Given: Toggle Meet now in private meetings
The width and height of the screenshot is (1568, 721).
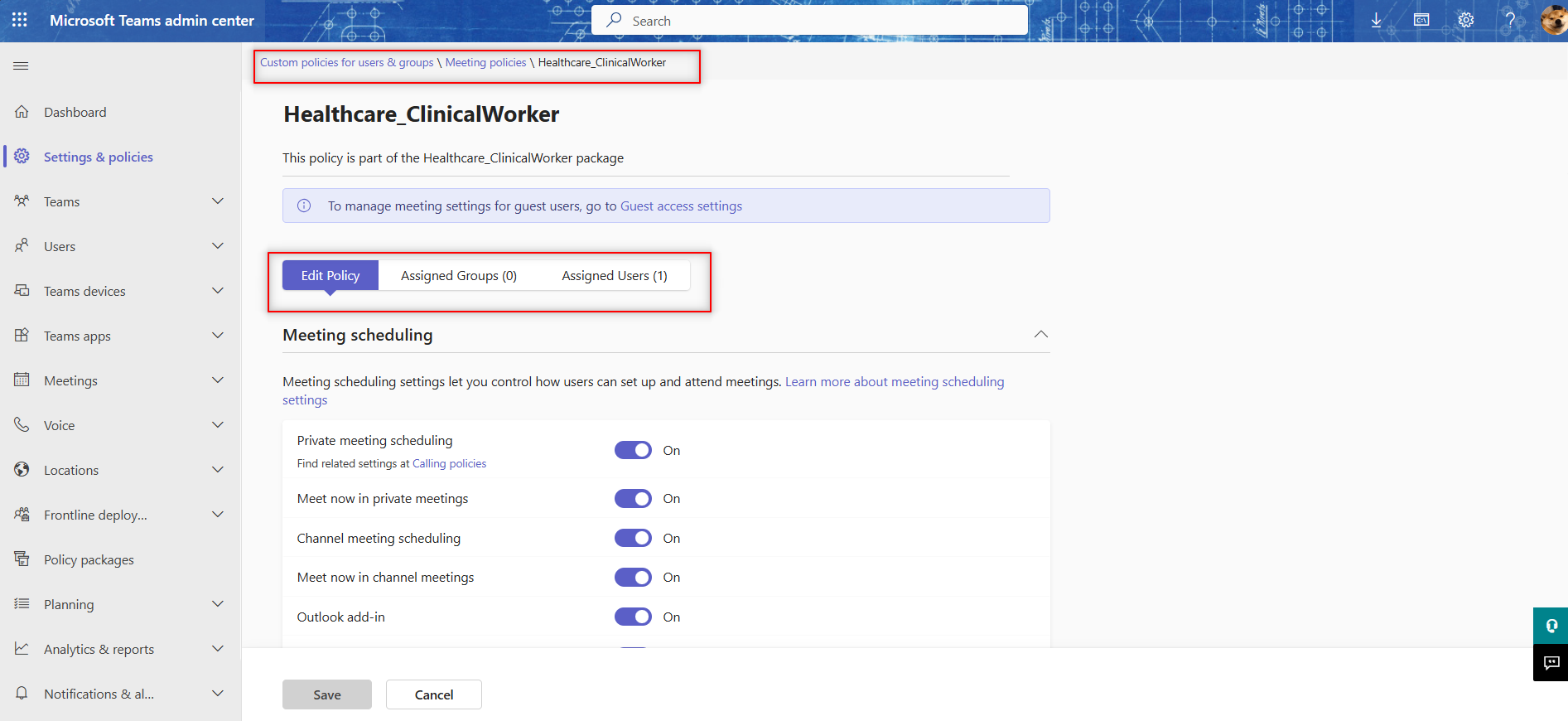Looking at the screenshot, I should [633, 498].
